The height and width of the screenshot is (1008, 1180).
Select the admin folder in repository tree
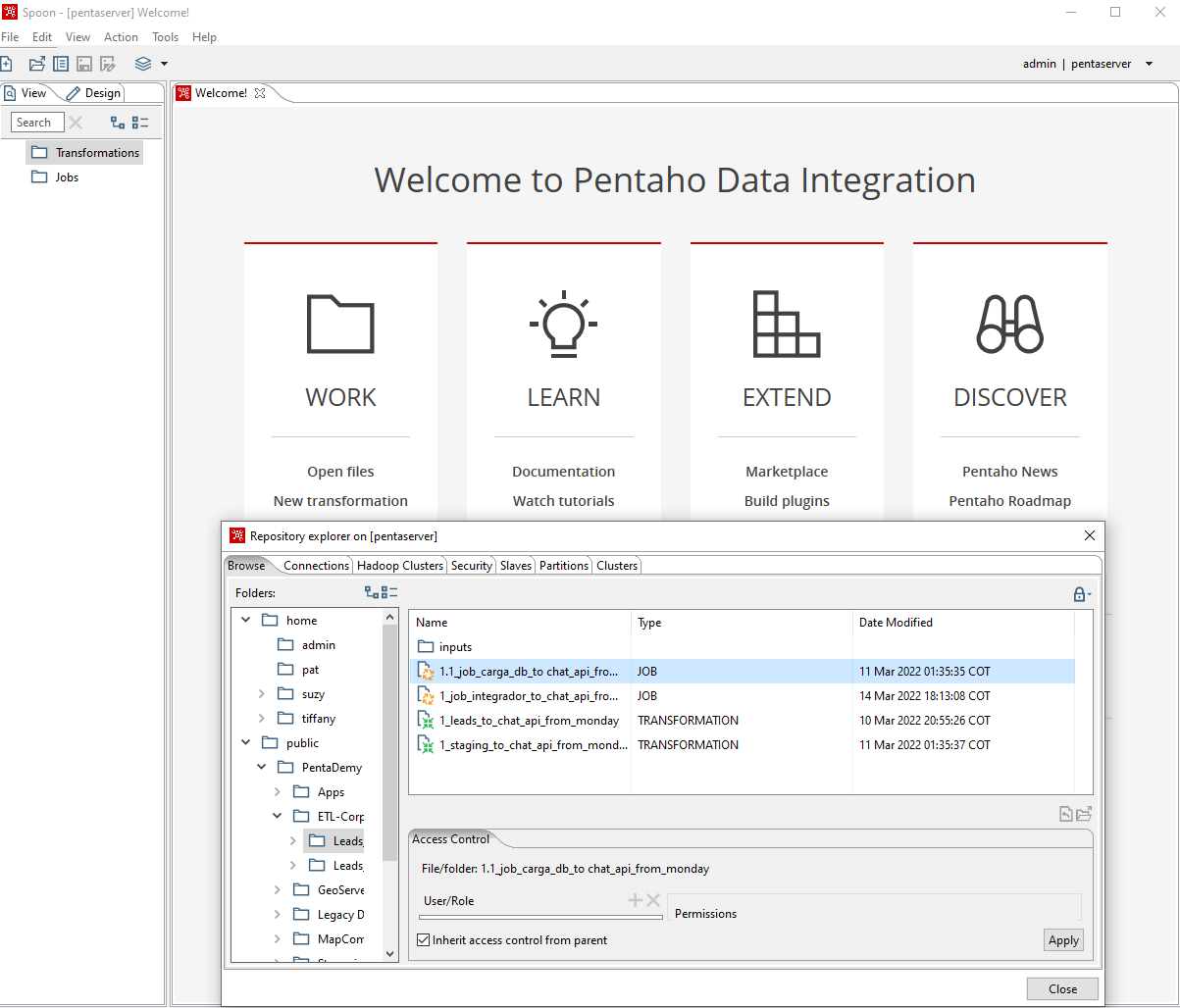tap(306, 645)
